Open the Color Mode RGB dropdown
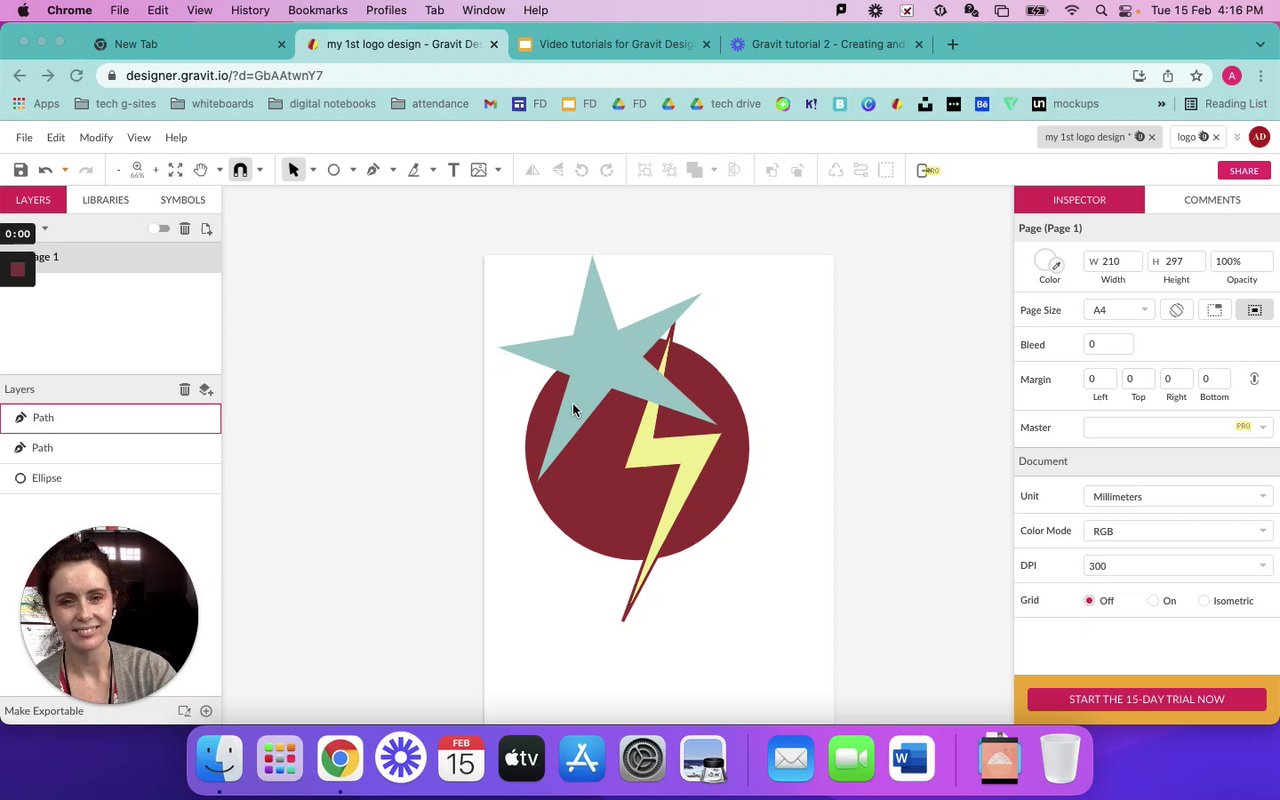 pyautogui.click(x=1177, y=531)
